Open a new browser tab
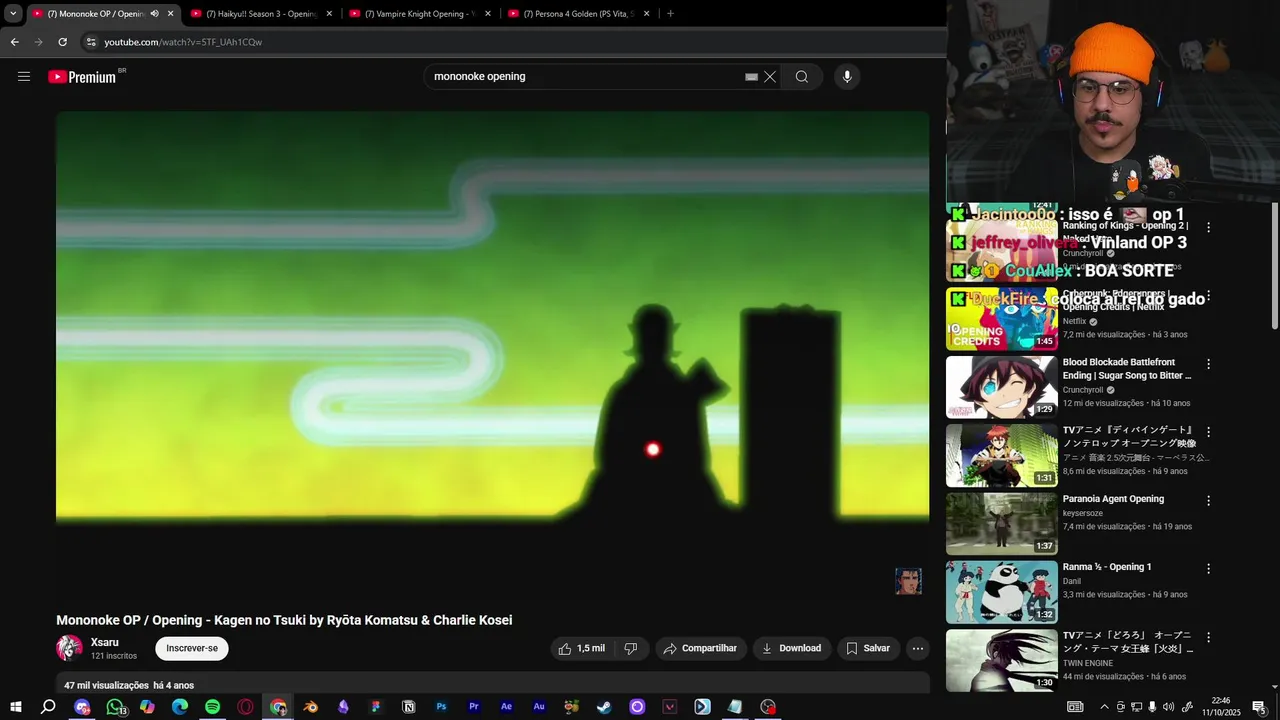Viewport: 1280px width, 720px height. tap(670, 14)
